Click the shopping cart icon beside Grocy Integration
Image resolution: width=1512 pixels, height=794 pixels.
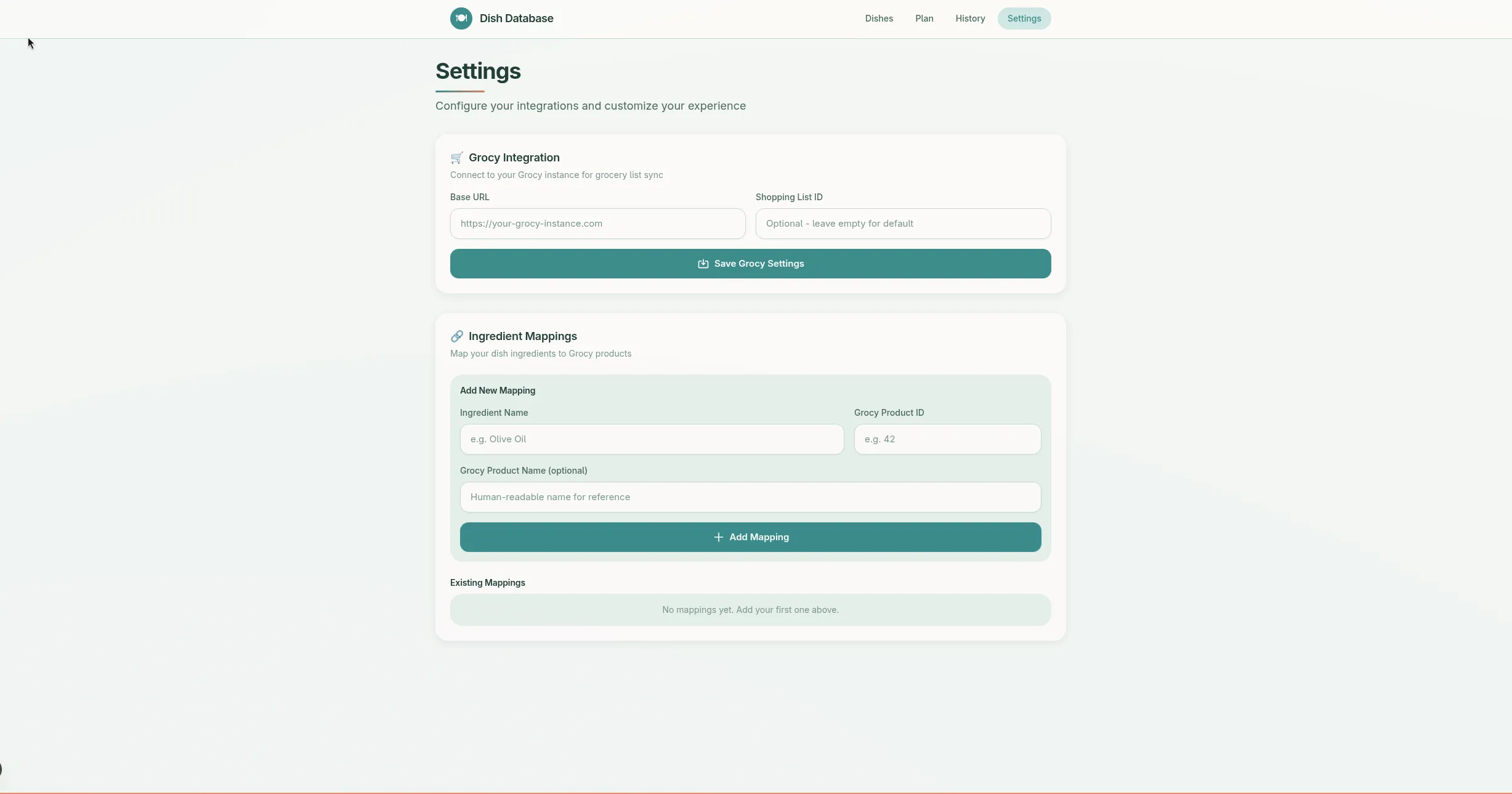pyautogui.click(x=456, y=158)
